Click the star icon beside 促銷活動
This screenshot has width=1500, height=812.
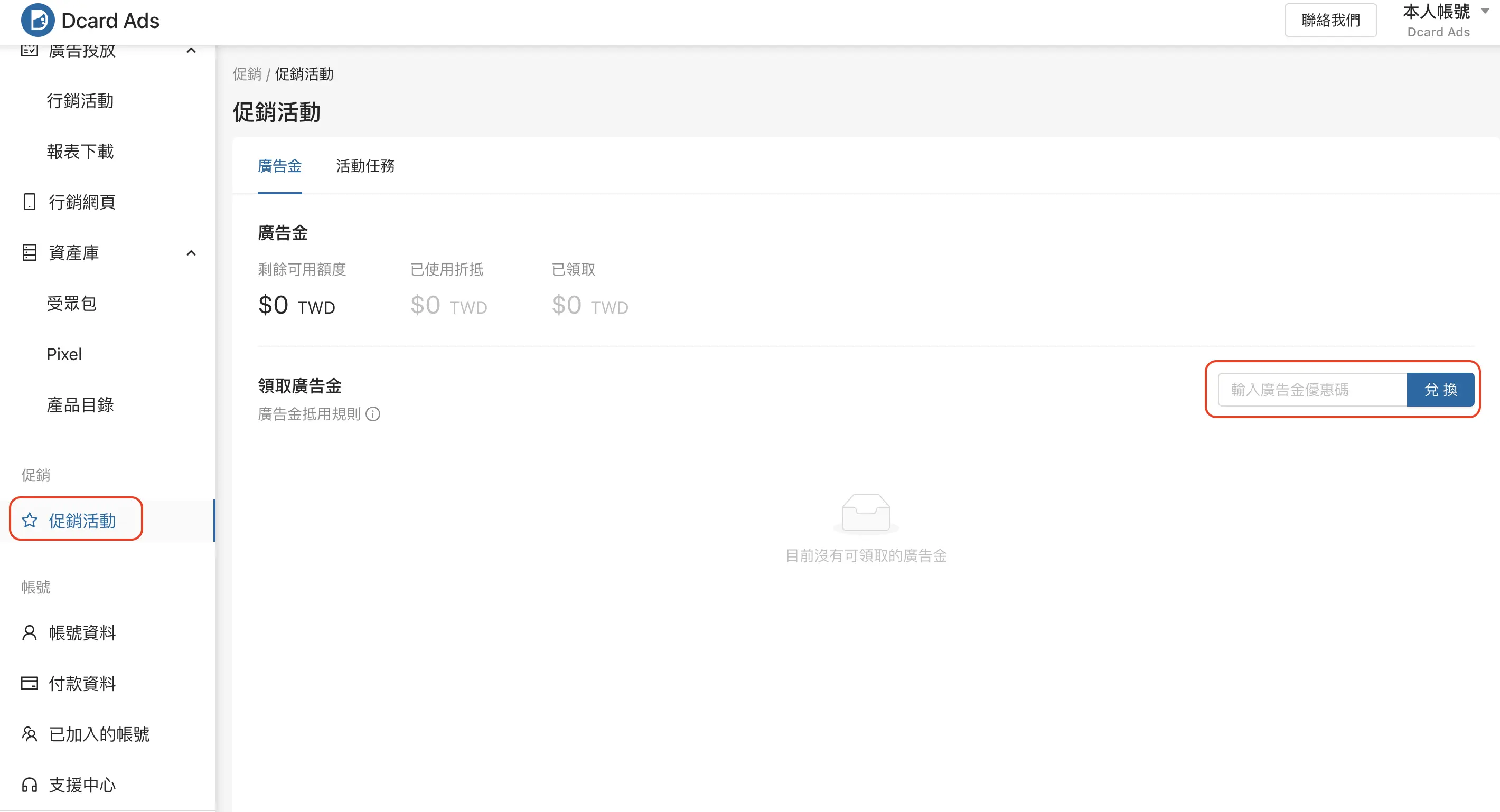pyautogui.click(x=30, y=520)
